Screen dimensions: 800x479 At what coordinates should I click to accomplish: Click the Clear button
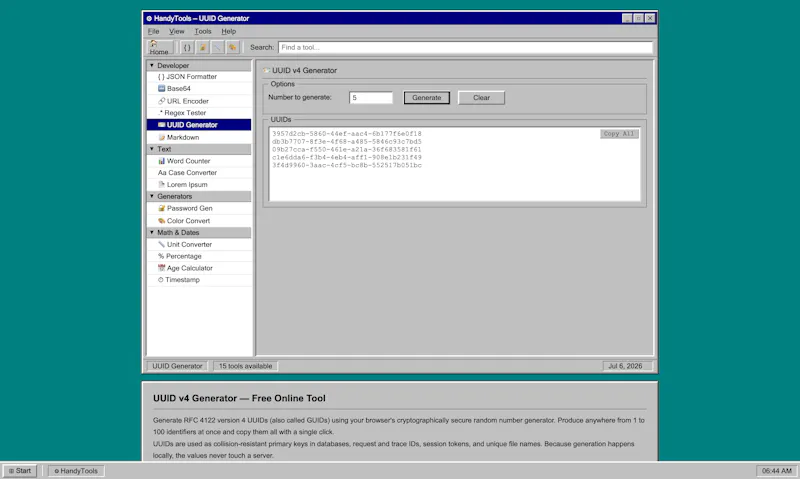(481, 97)
